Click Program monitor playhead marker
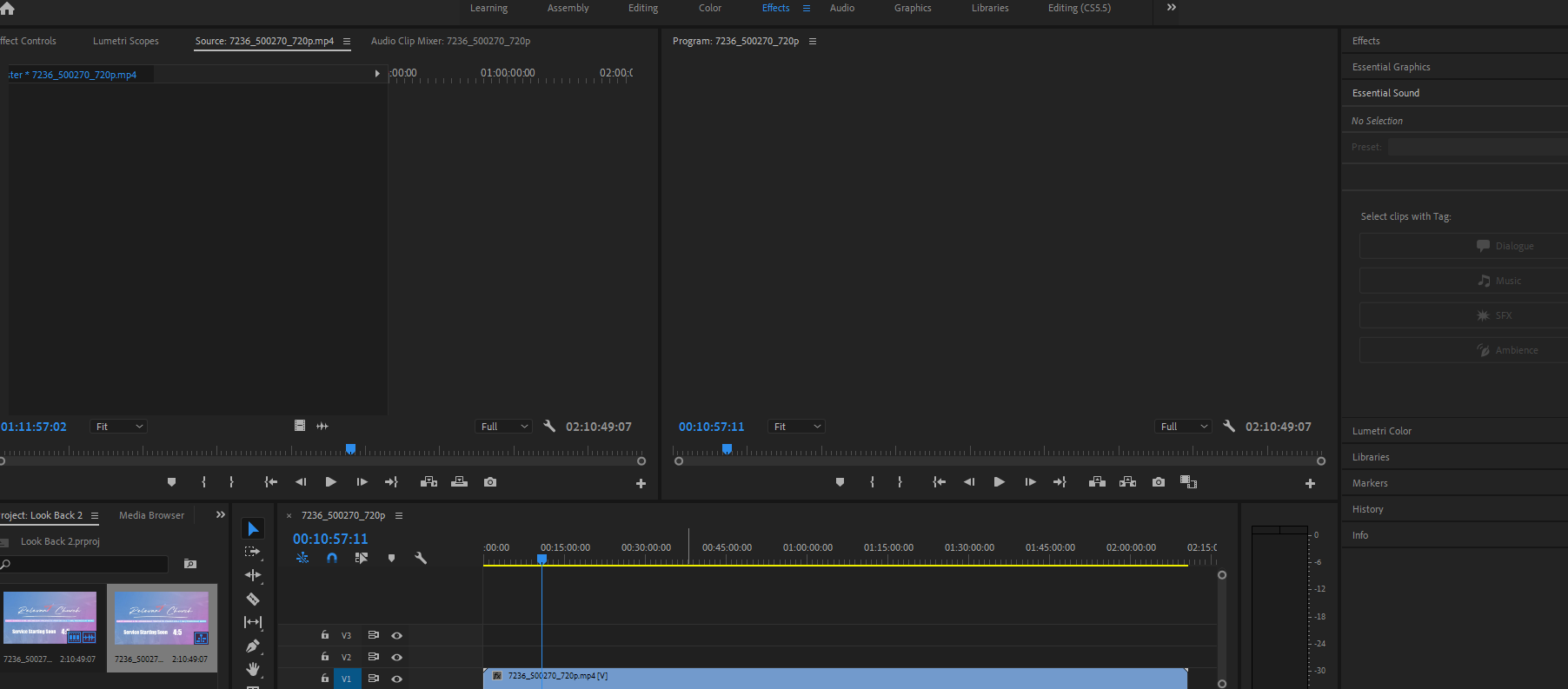 [728, 449]
